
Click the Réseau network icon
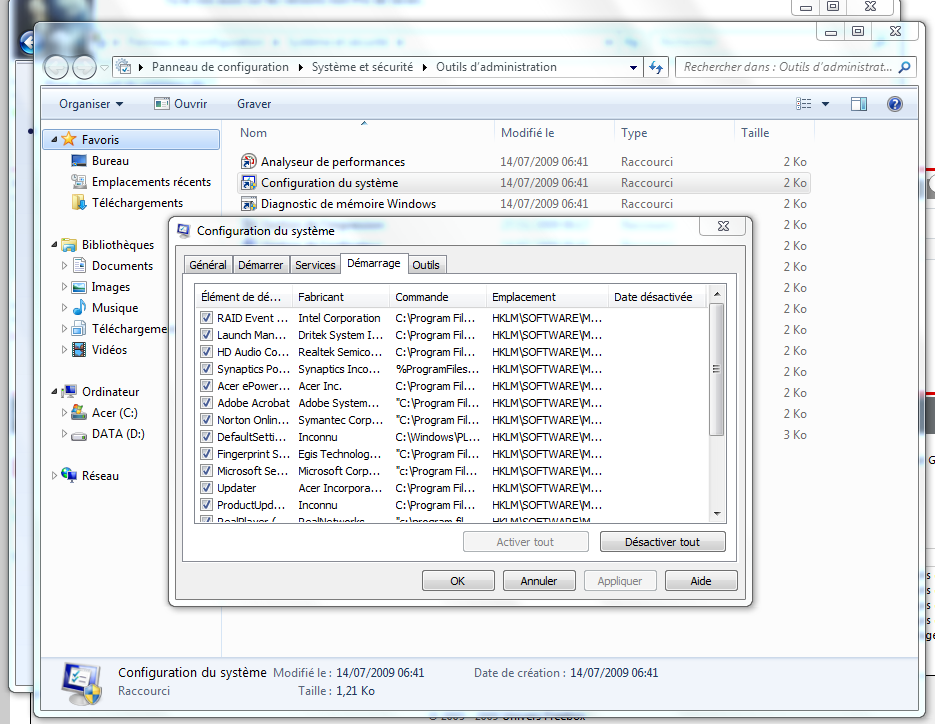pos(69,475)
